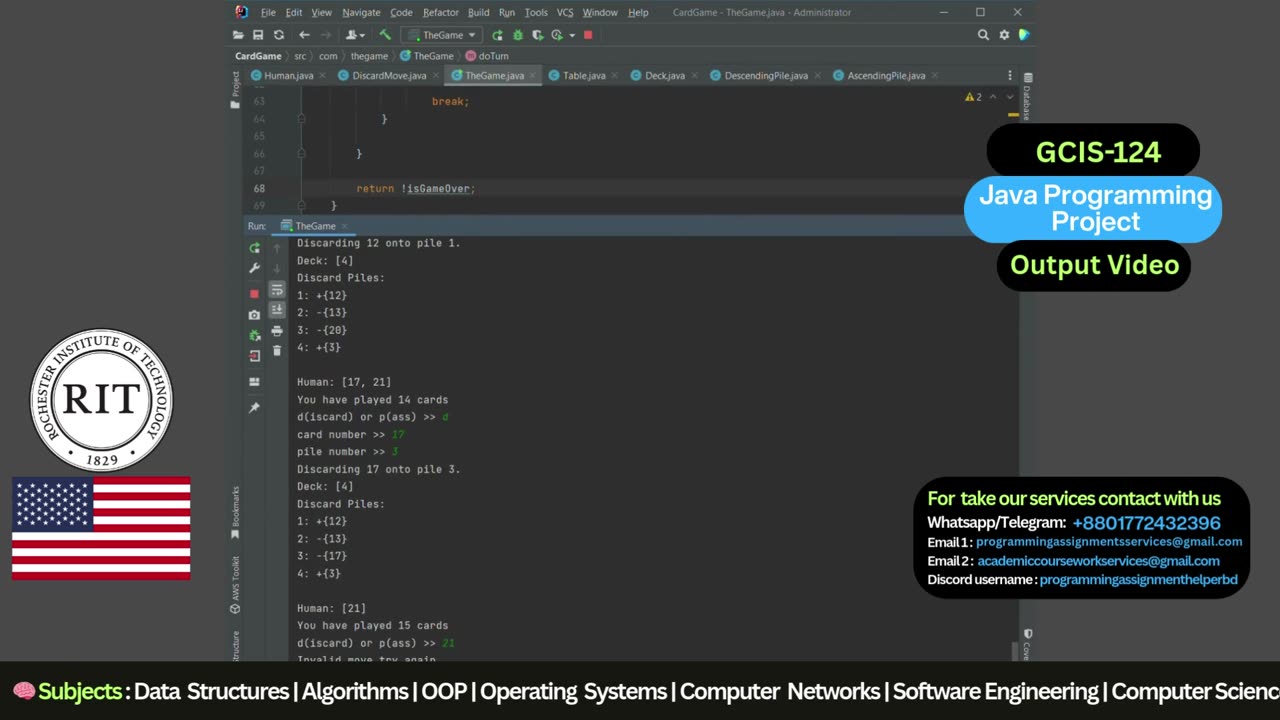Open the VCS menu
Image resolution: width=1280 pixels, height=720 pixels.
(565, 13)
